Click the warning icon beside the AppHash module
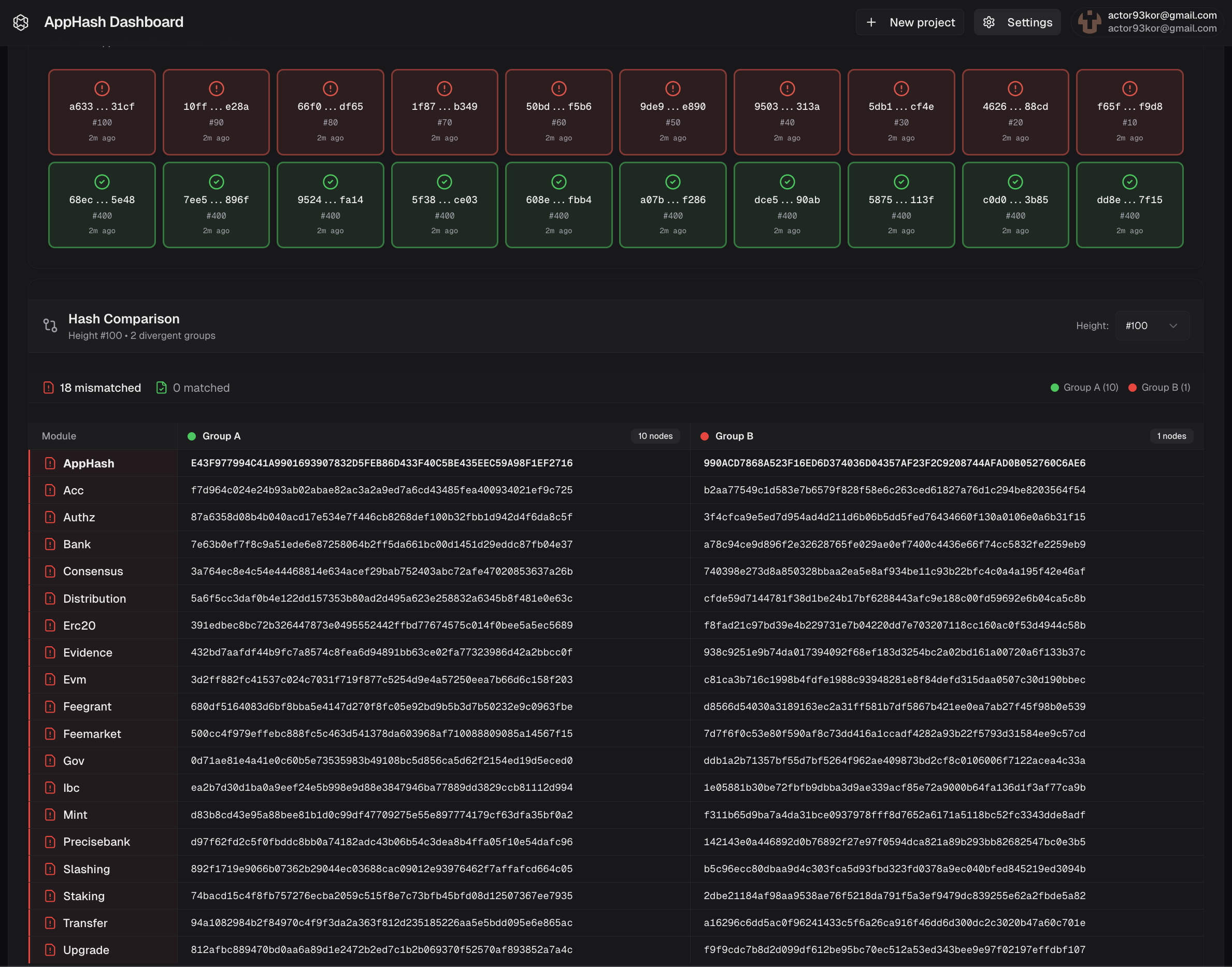The width and height of the screenshot is (1232, 967). (50, 463)
